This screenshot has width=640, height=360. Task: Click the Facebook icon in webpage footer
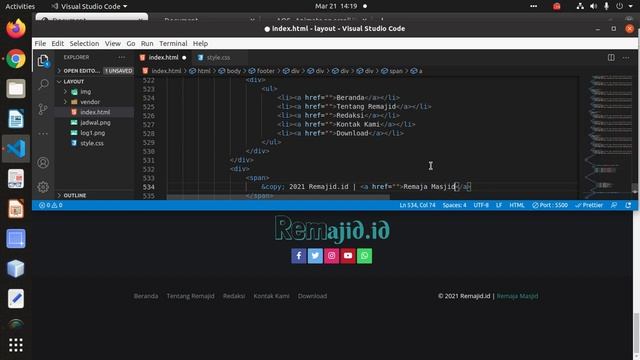pyautogui.click(x=299, y=256)
